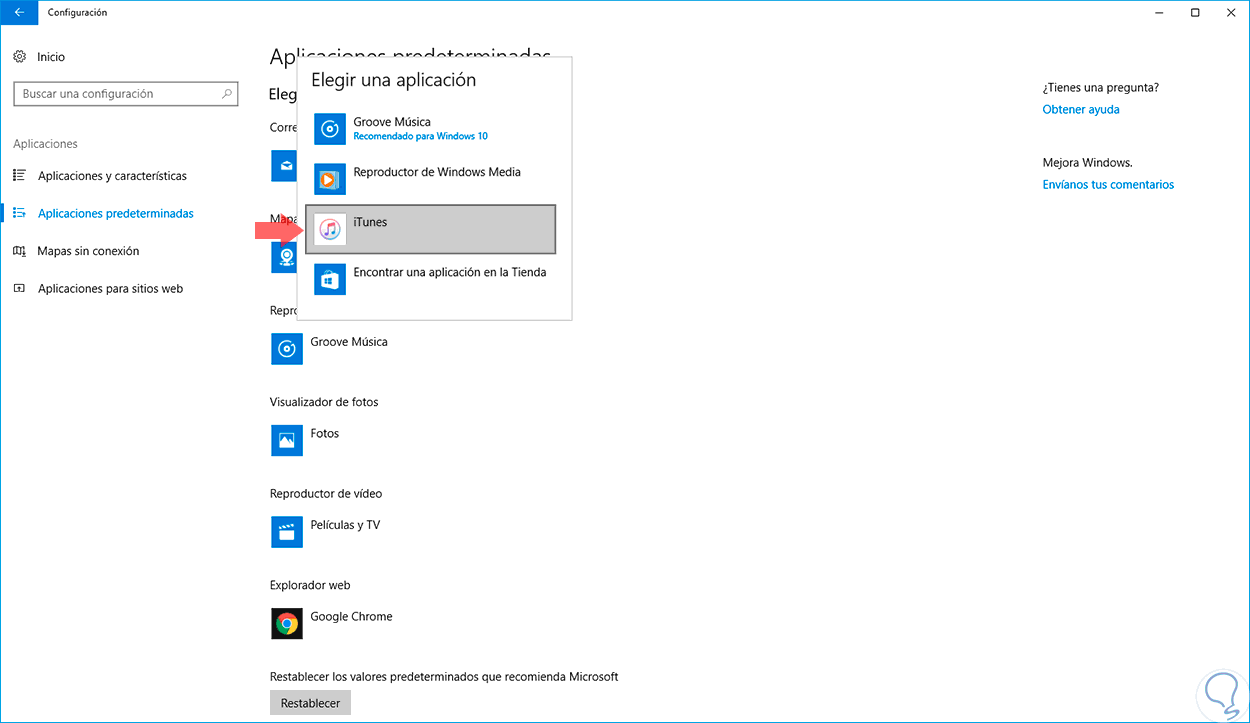This screenshot has height=723, width=1250.
Task: Click Recomendado para Windows 10 text
Action: point(420,136)
